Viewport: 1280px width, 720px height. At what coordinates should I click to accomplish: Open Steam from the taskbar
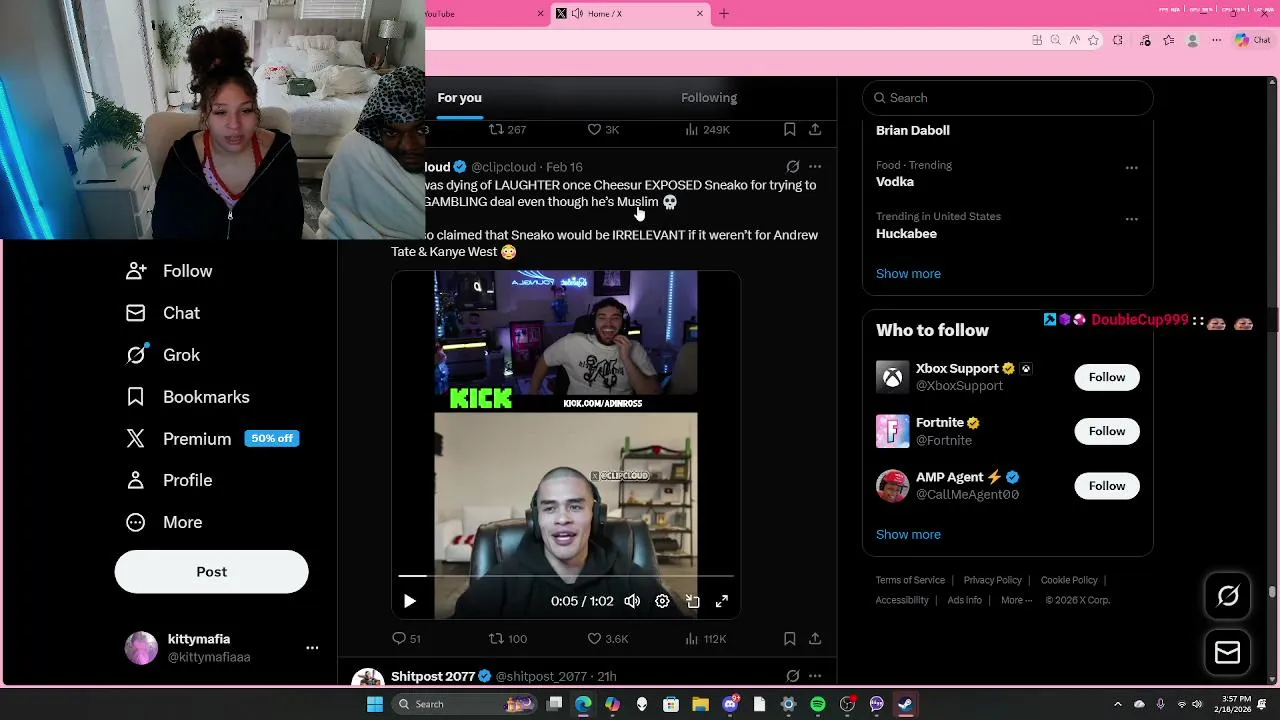tap(904, 704)
